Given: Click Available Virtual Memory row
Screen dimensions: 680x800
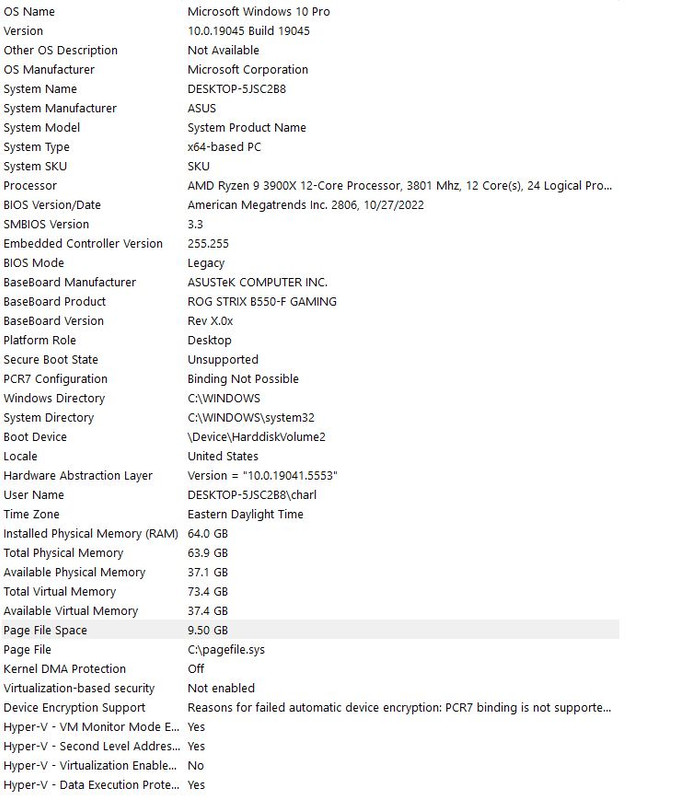Looking at the screenshot, I should click(310, 612).
